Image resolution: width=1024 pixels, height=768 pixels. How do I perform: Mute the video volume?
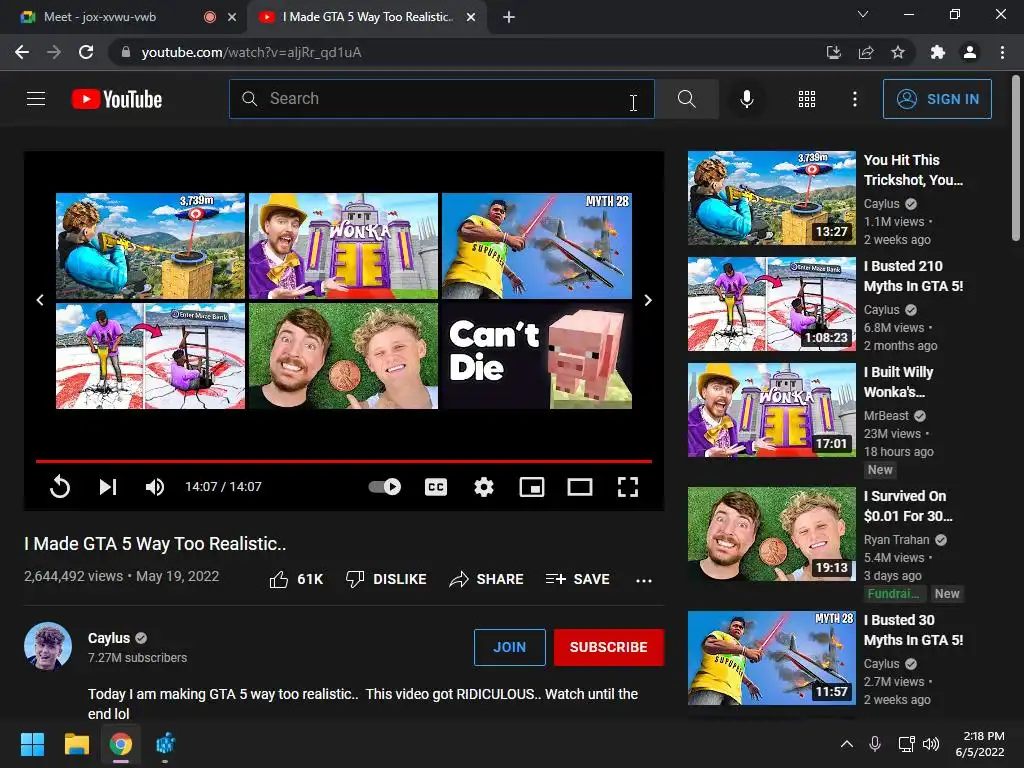[155, 487]
